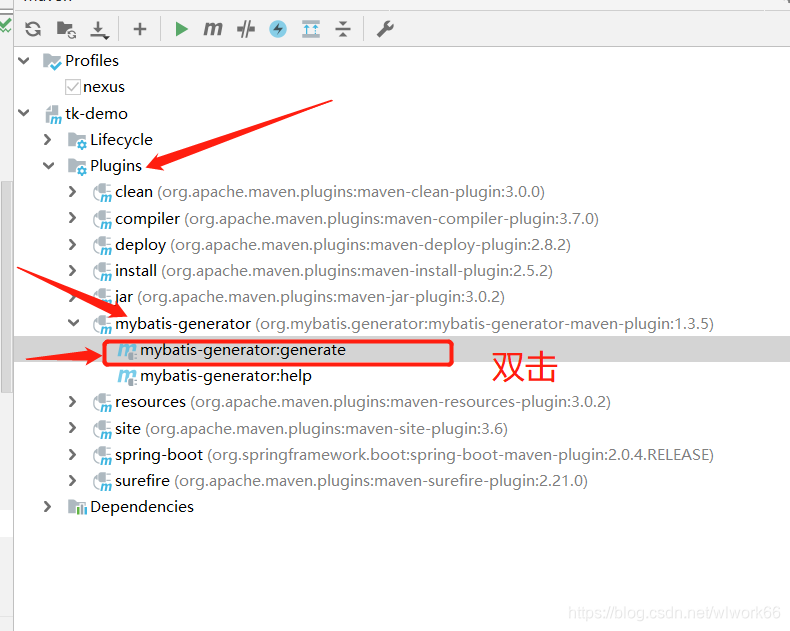Expand the Lifecycle node

48,140
